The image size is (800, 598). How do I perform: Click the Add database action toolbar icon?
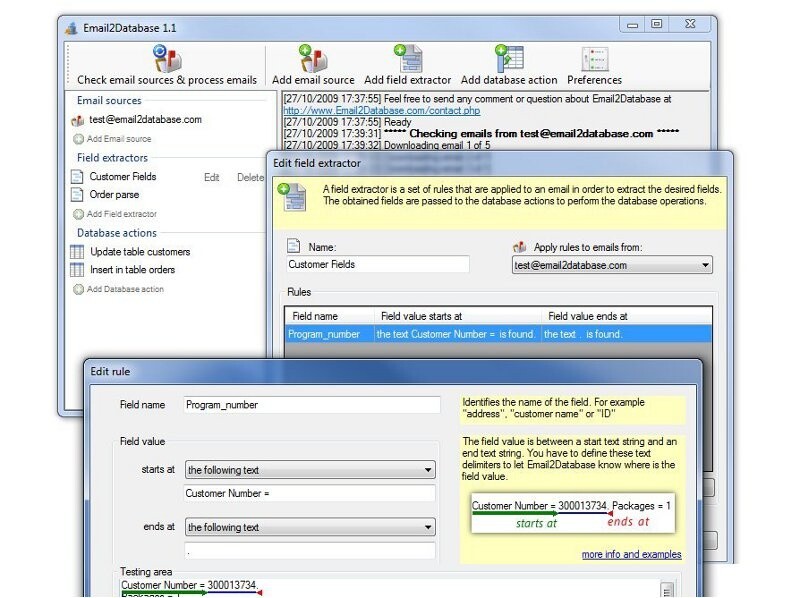pyautogui.click(x=509, y=58)
